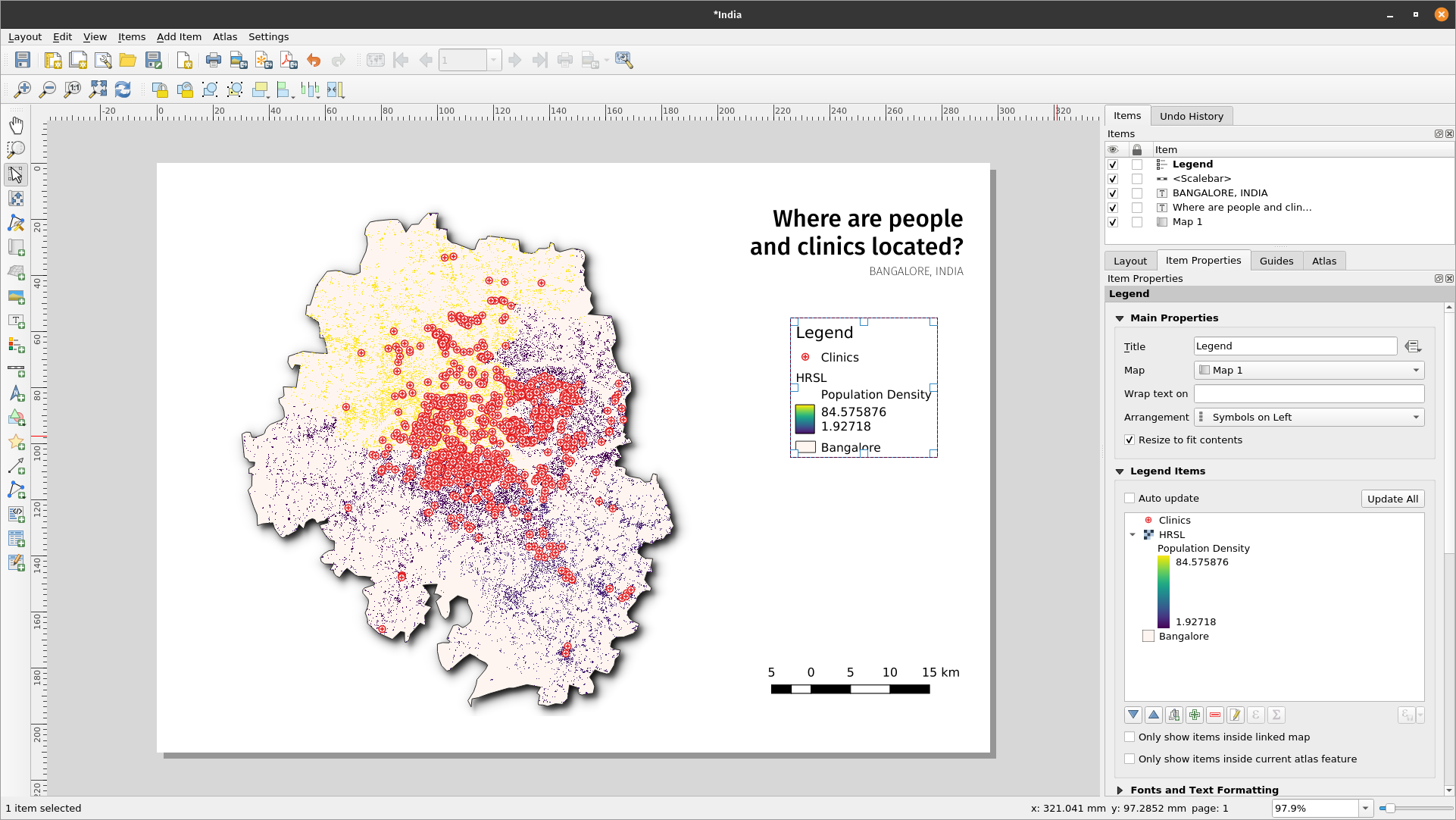Image resolution: width=1456 pixels, height=820 pixels.
Task: Click green plus add legend item
Action: pos(1195,715)
